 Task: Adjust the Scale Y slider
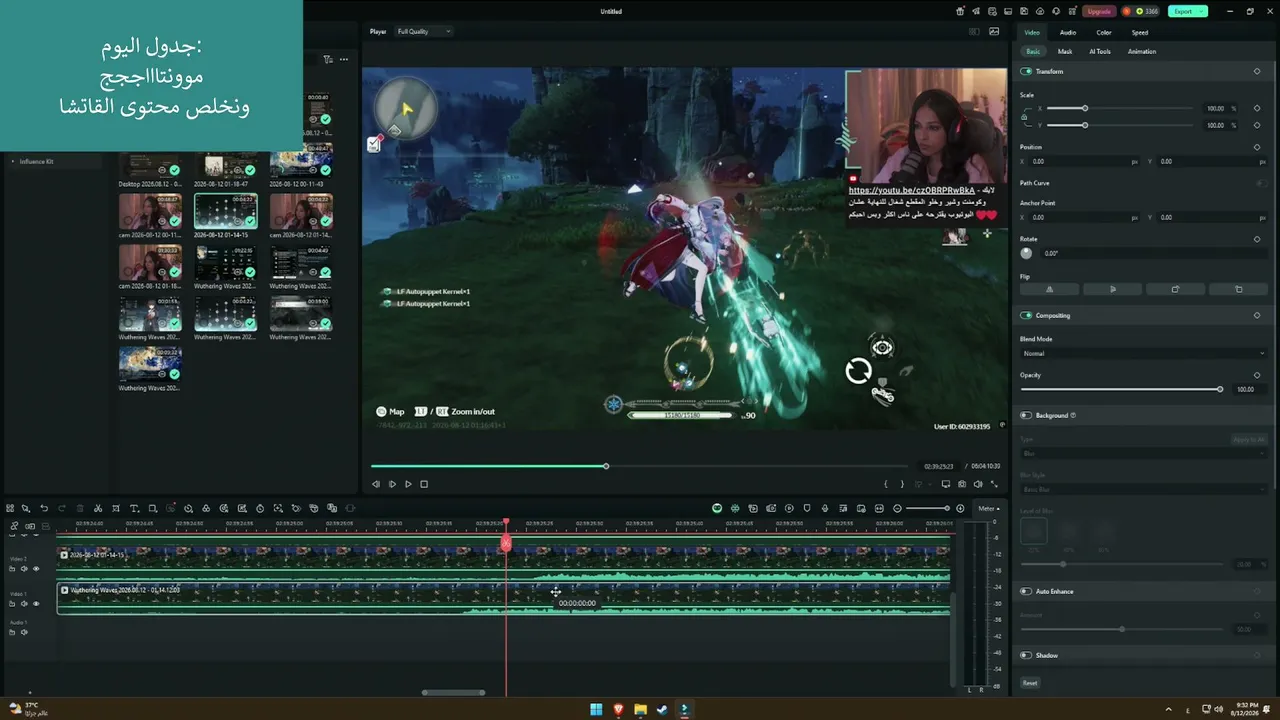point(1122,125)
